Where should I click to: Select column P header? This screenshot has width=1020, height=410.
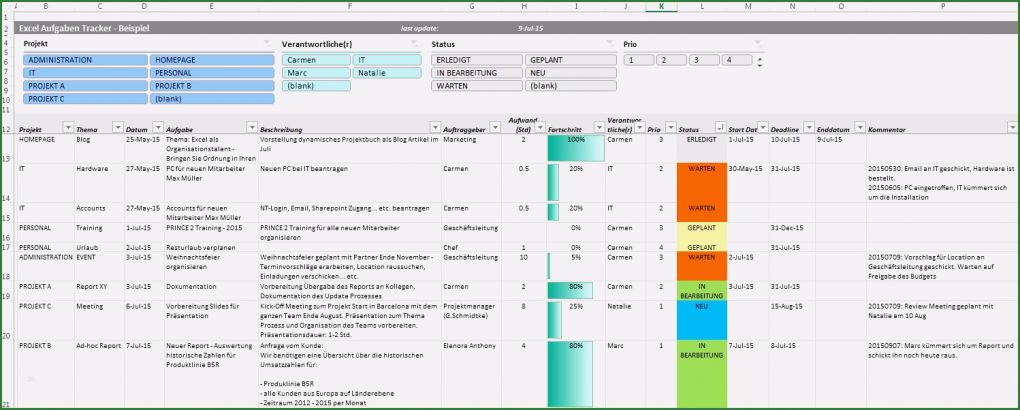coord(943,6)
